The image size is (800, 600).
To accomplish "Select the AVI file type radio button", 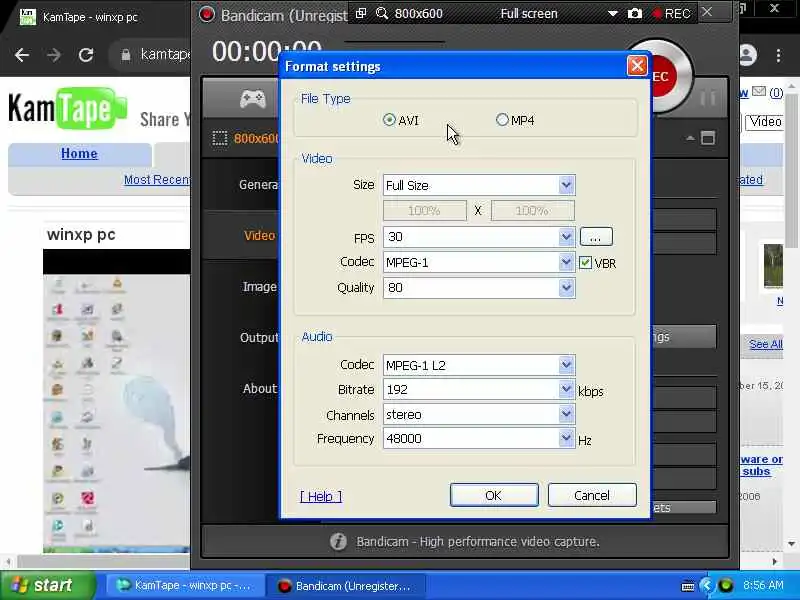I will pyautogui.click(x=389, y=120).
